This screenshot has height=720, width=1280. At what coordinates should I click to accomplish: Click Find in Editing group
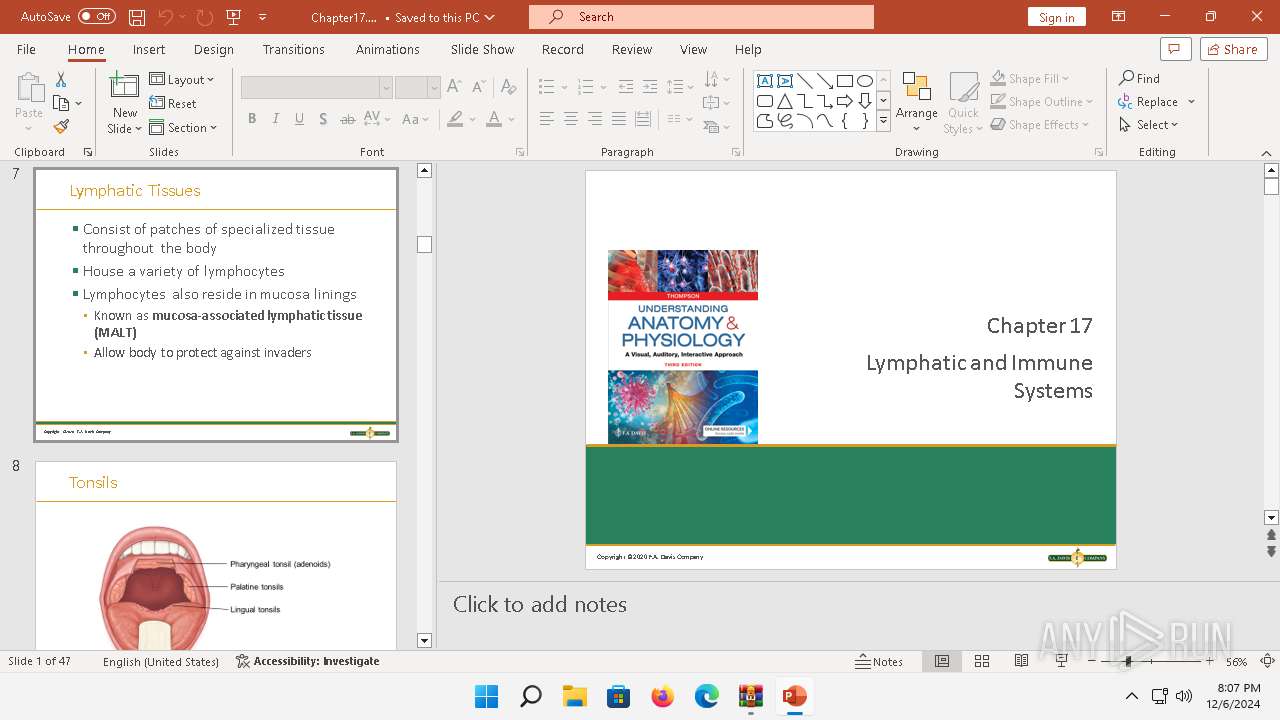[x=1140, y=78]
